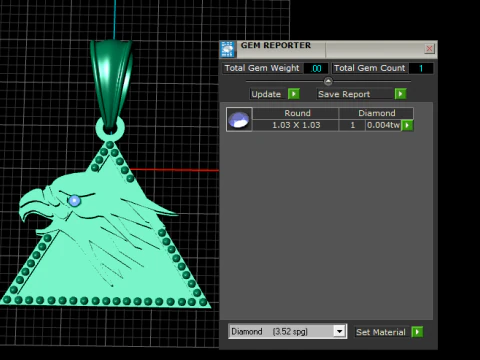Click the Total Gem Count label
This screenshot has height=360, width=480.
point(369,68)
